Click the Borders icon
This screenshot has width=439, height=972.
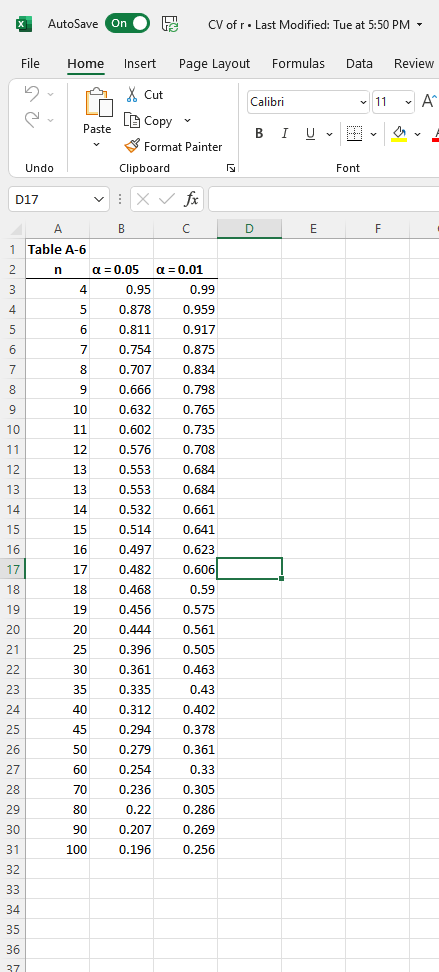pyautogui.click(x=354, y=133)
